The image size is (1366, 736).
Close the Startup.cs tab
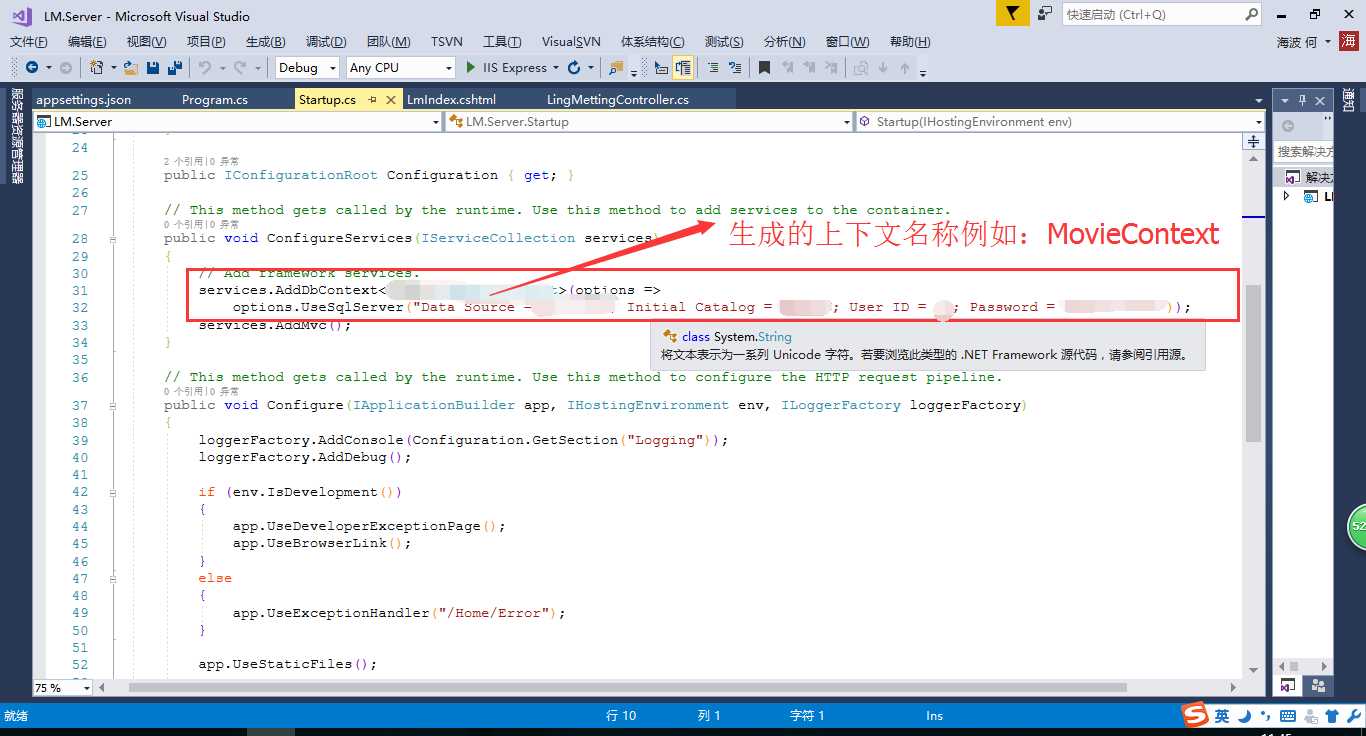coord(391,100)
